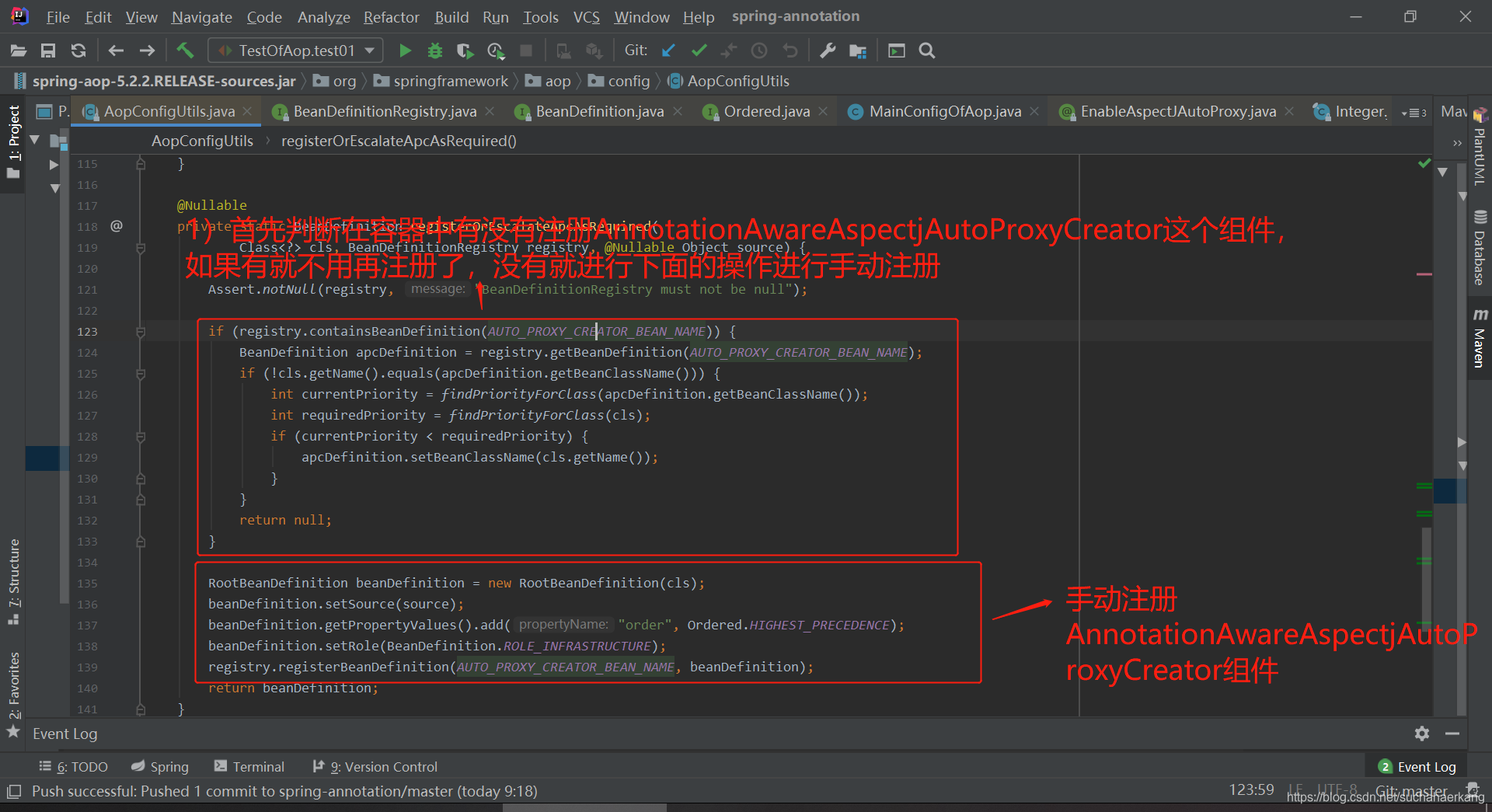Toggle the Database side panel
This screenshot has height=812, width=1492.
1480,249
